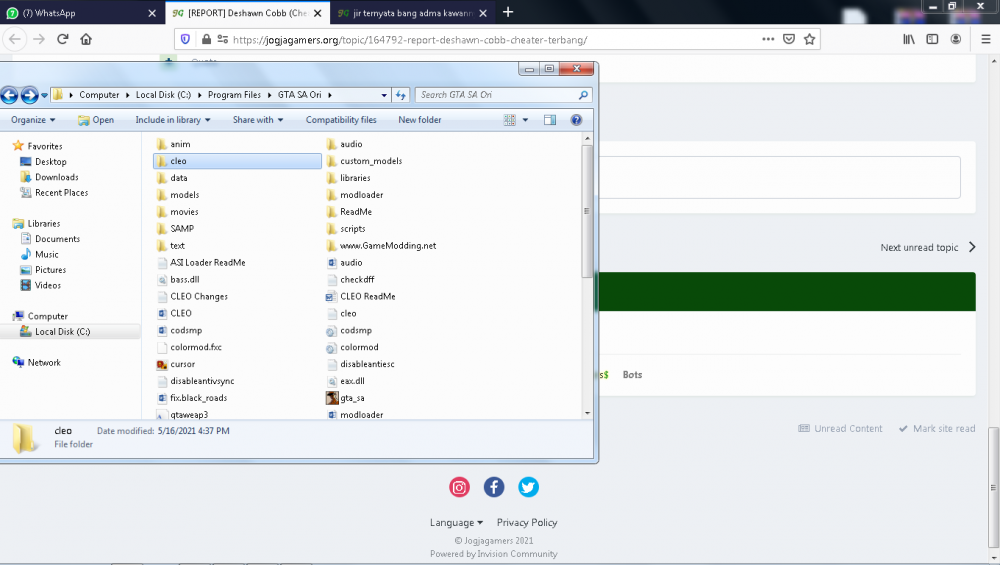Click the Explorer back arrow button
The image size is (1000, 565).
10,95
